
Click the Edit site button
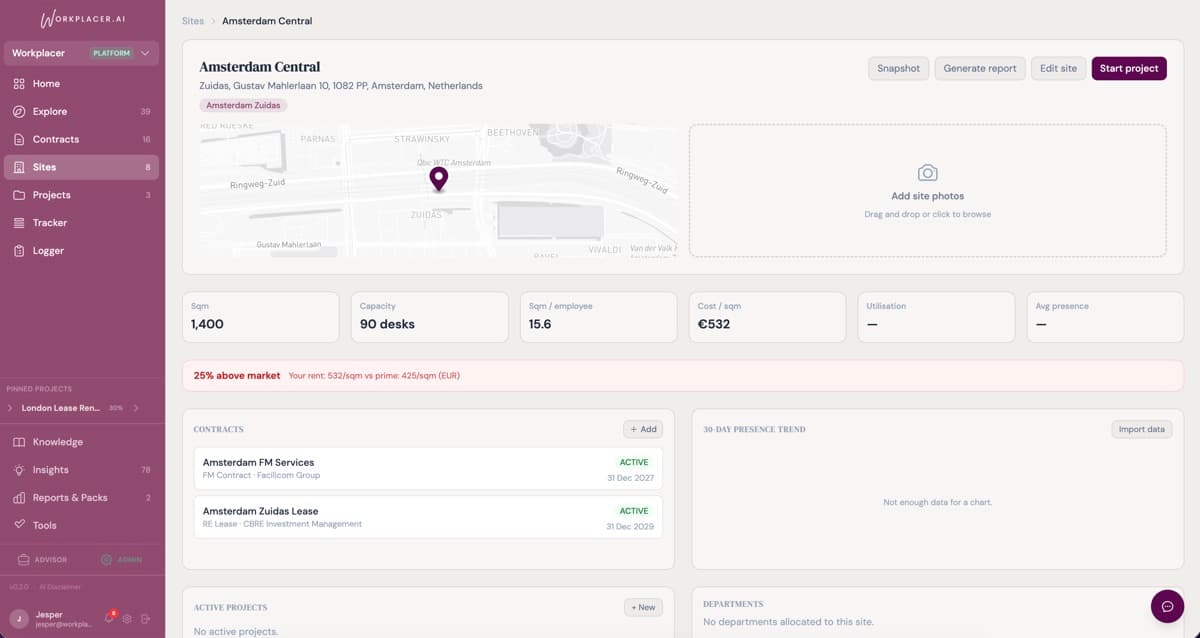(x=1058, y=68)
